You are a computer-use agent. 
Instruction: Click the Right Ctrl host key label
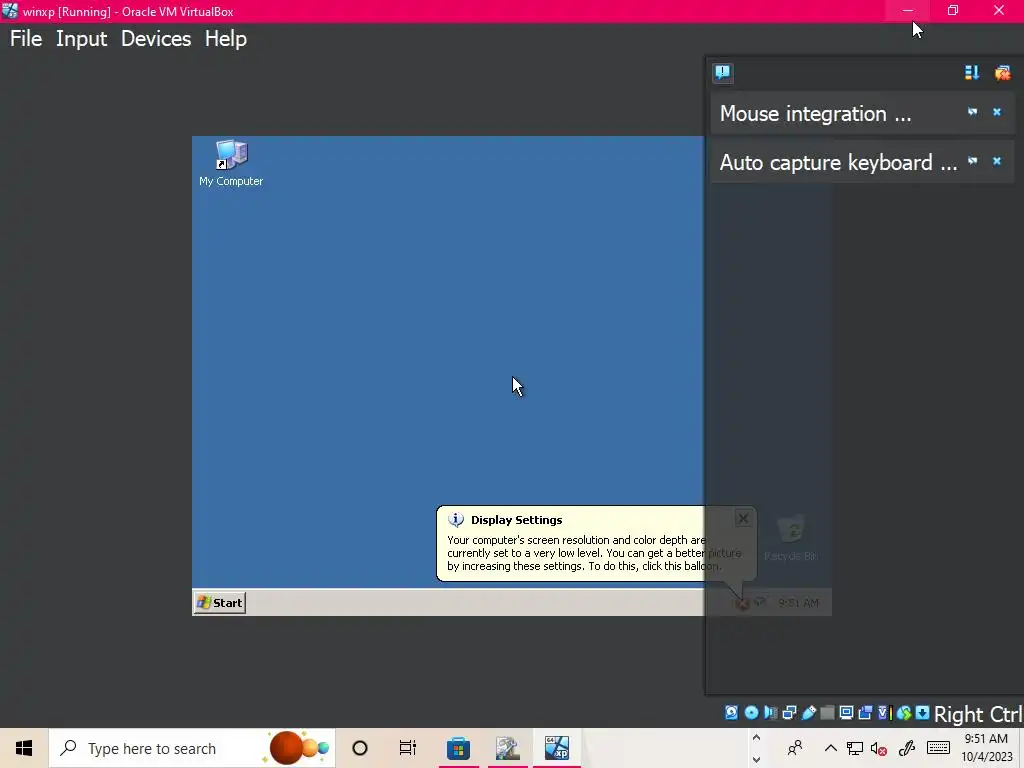978,714
